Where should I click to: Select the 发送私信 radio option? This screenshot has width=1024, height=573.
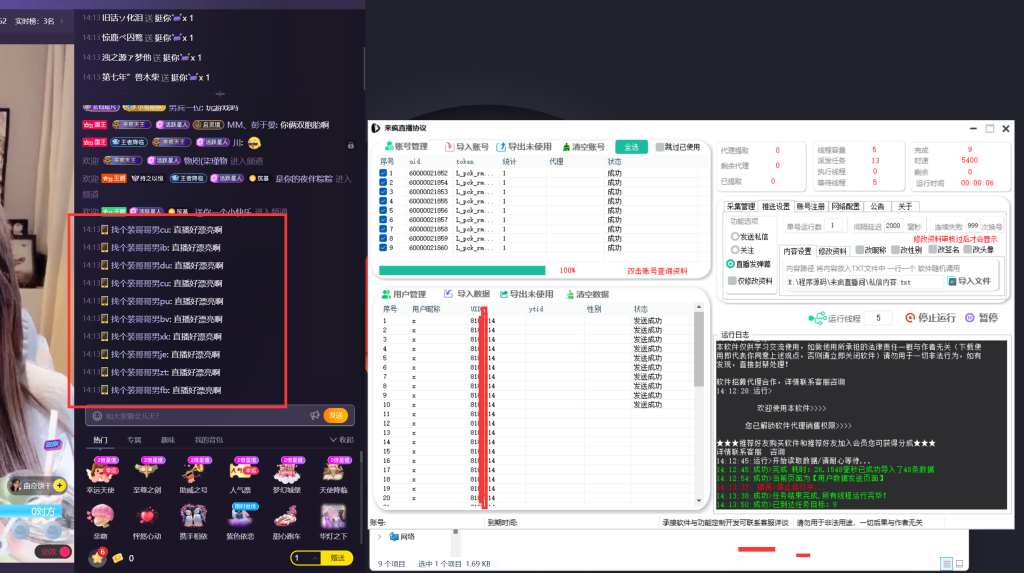(733, 236)
